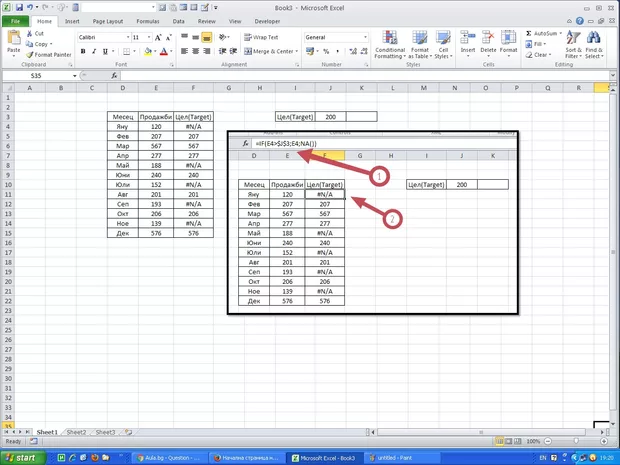Switch to Sheet3 worksheet tab
Viewport: 620px width, 465px height.
pyautogui.click(x=105, y=432)
